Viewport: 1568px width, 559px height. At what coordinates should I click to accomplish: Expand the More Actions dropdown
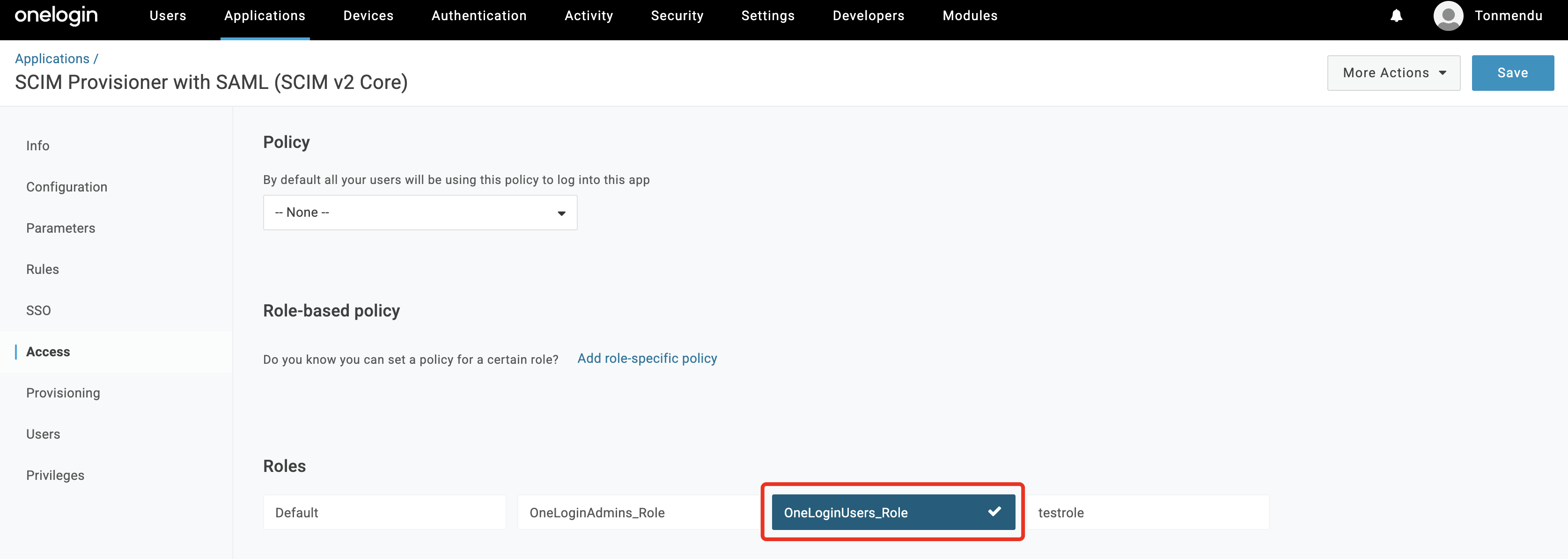pos(1393,73)
